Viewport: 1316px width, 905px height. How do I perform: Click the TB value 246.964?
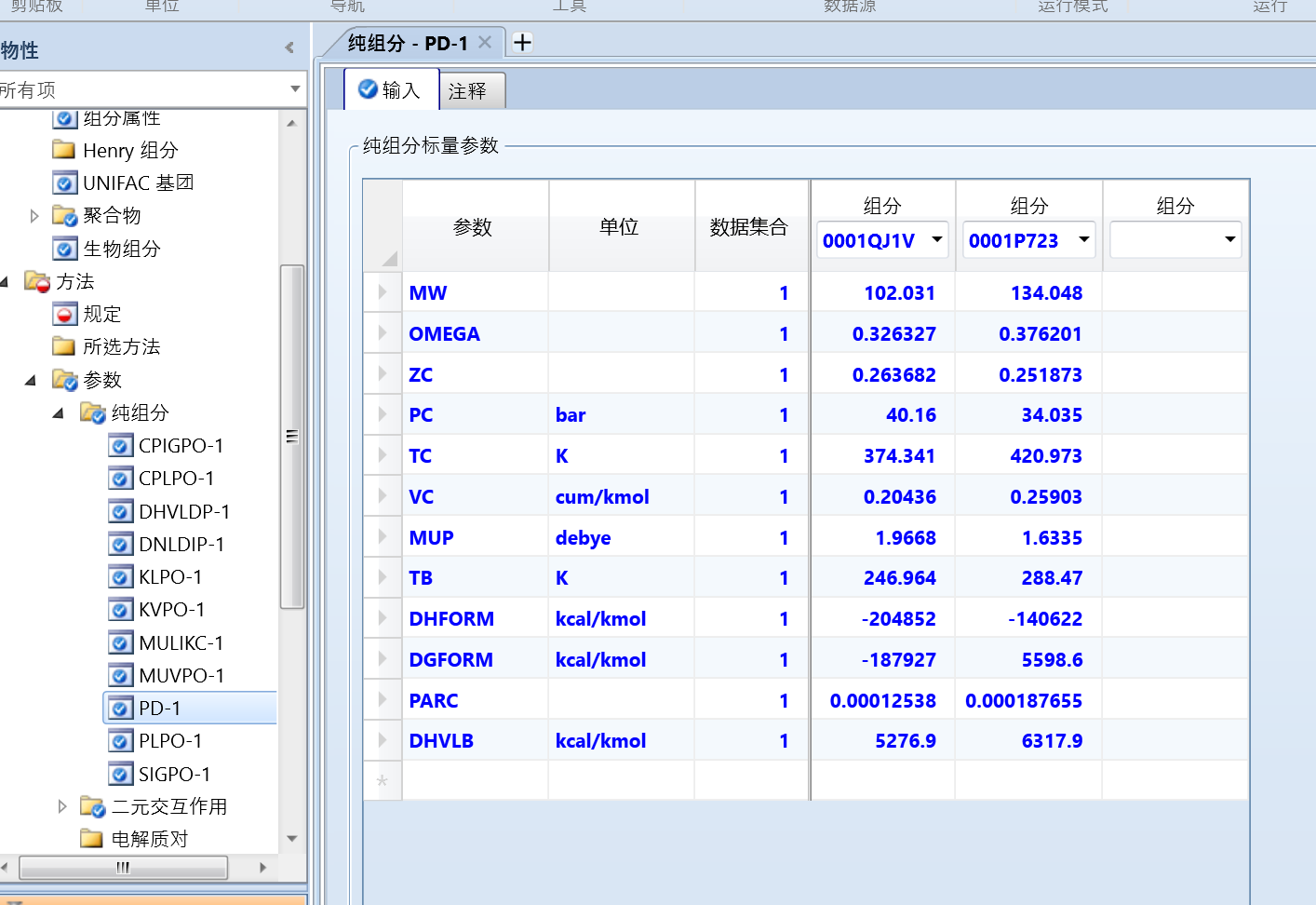[x=883, y=578]
